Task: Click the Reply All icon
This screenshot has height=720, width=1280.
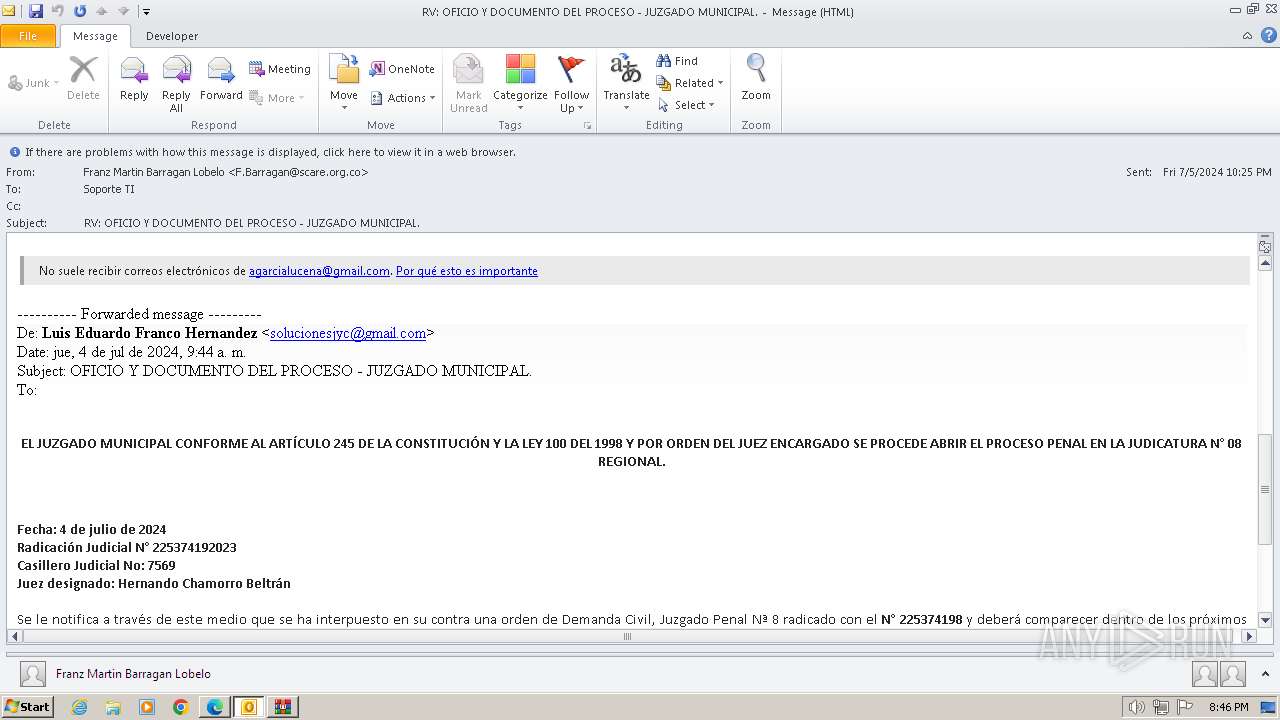Action: tap(176, 84)
